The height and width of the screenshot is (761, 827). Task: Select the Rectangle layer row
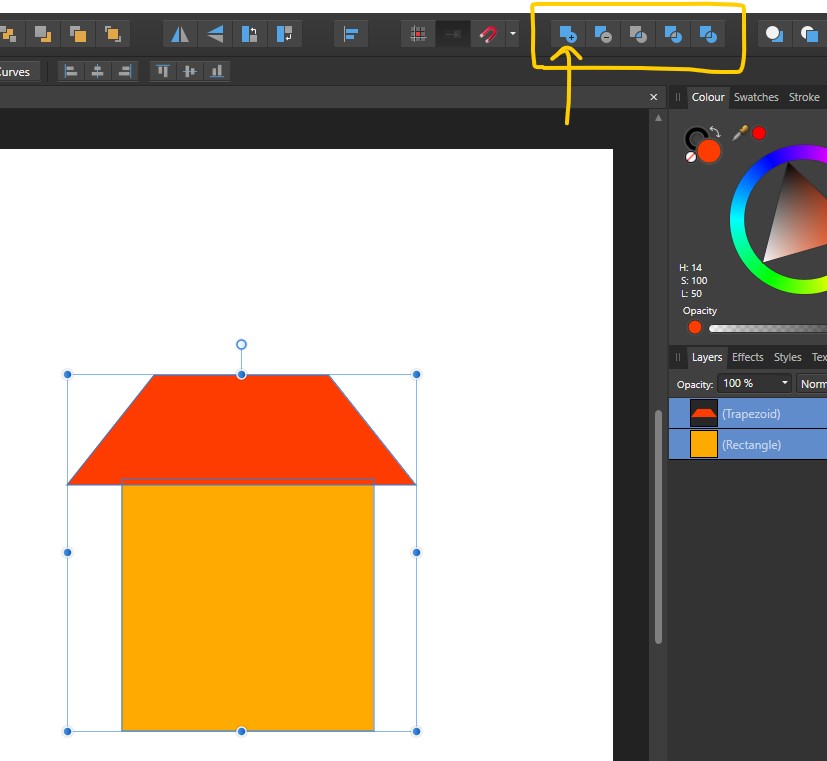[x=748, y=445]
